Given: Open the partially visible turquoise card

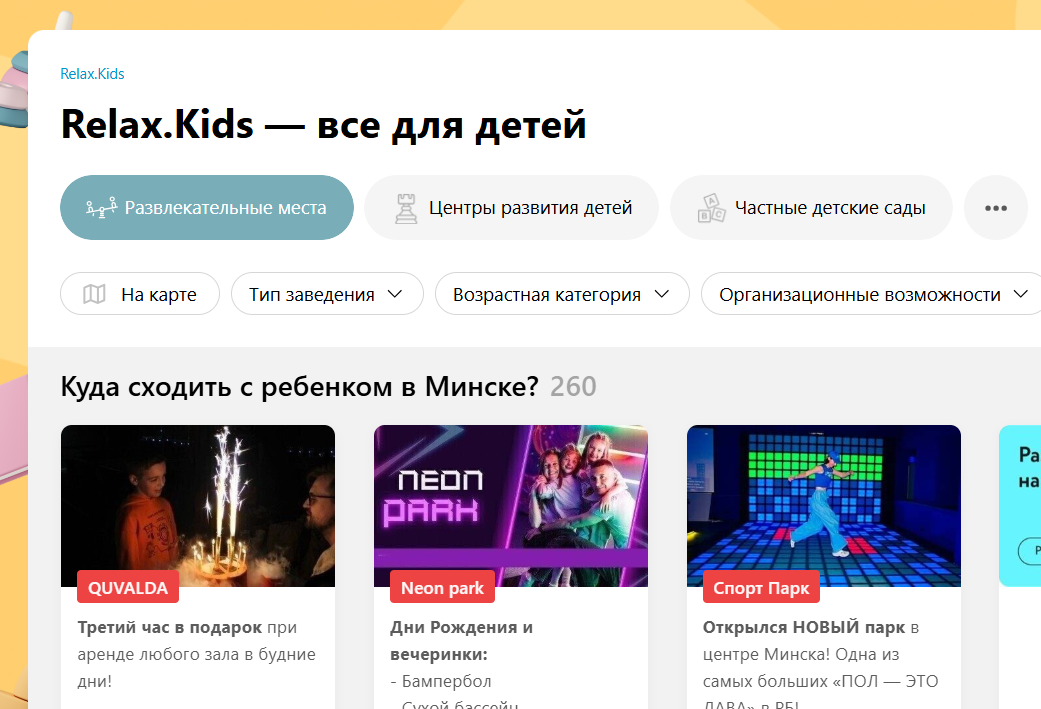Looking at the screenshot, I should click(1020, 506).
